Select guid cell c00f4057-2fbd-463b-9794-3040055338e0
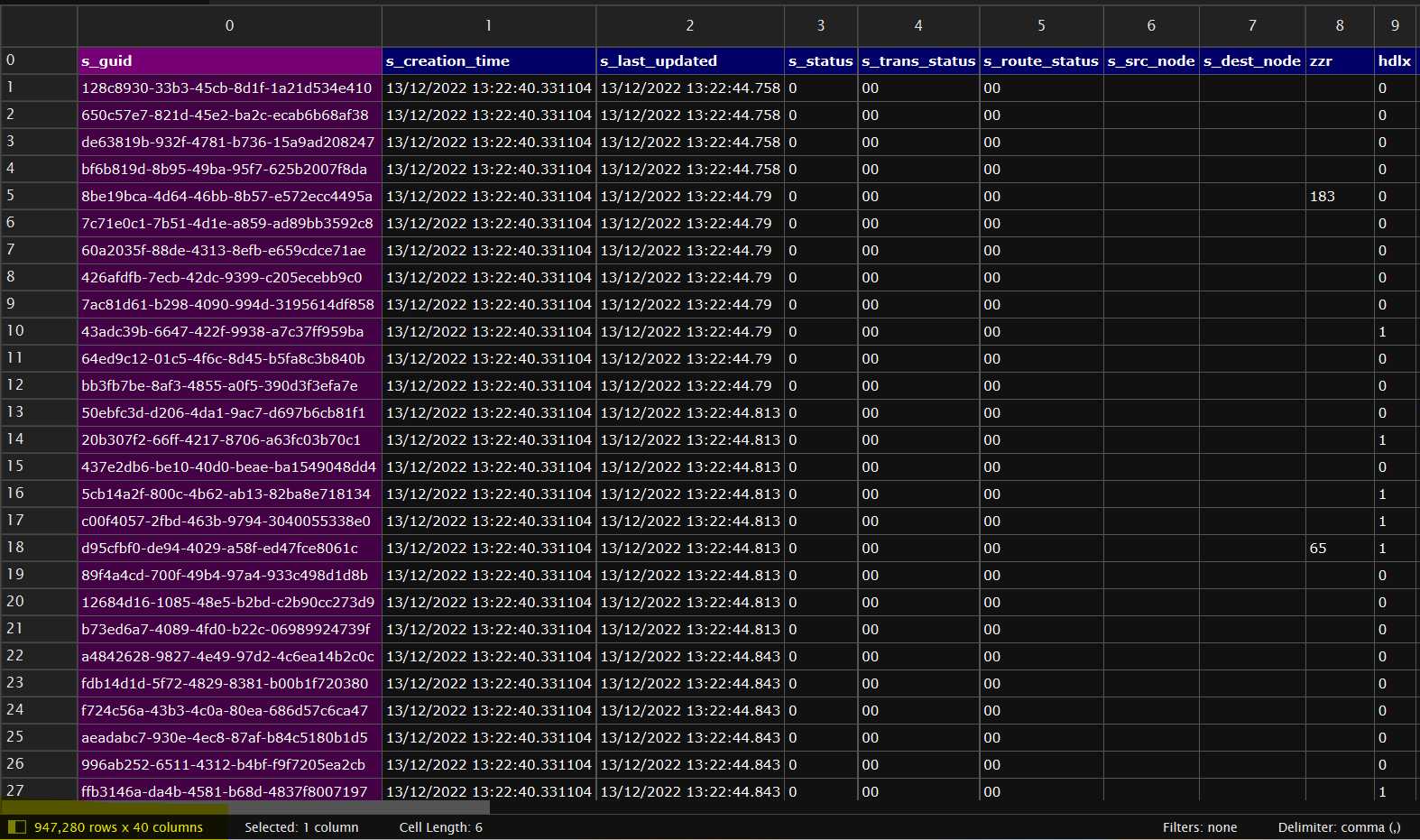Screen dimensions: 1420x840 [229, 521]
